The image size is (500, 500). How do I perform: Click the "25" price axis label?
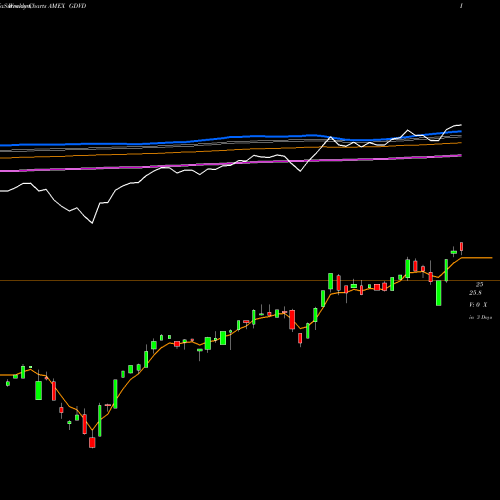coord(479,285)
